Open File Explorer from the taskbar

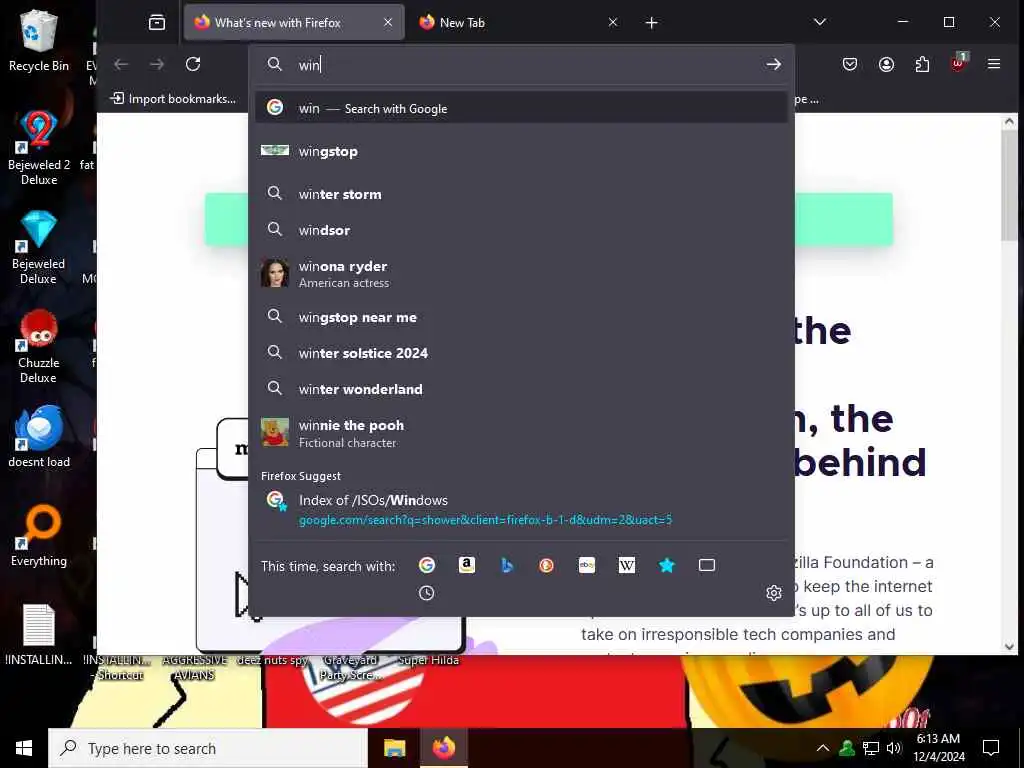pyautogui.click(x=394, y=748)
